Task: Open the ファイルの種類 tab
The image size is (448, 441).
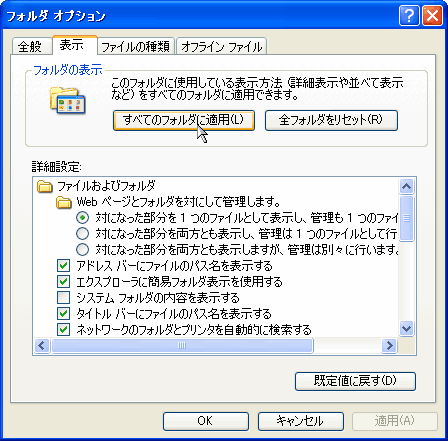Action: tap(136, 46)
